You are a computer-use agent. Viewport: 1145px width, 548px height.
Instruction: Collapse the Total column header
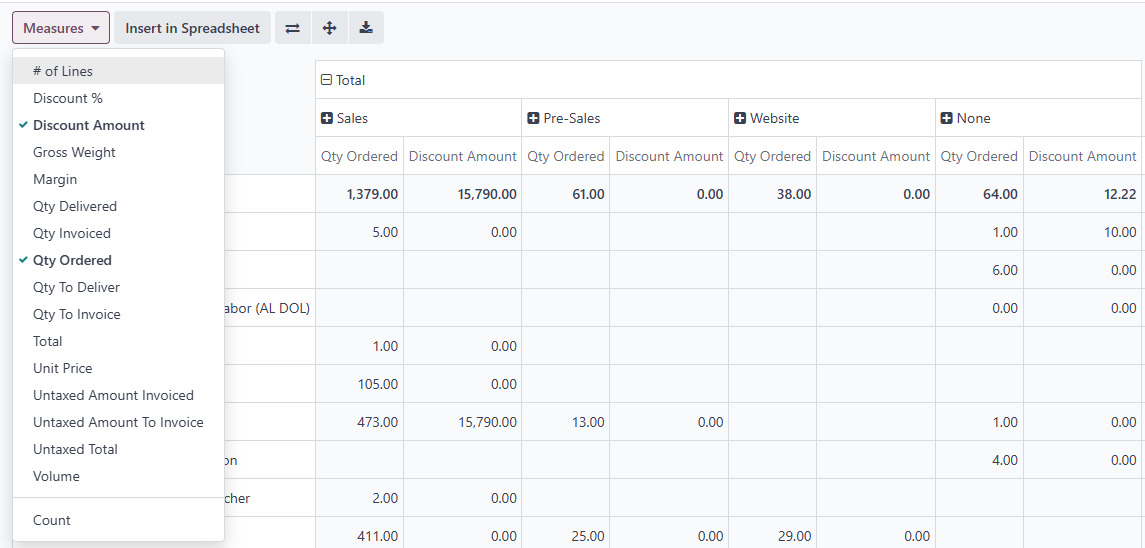pos(343,80)
